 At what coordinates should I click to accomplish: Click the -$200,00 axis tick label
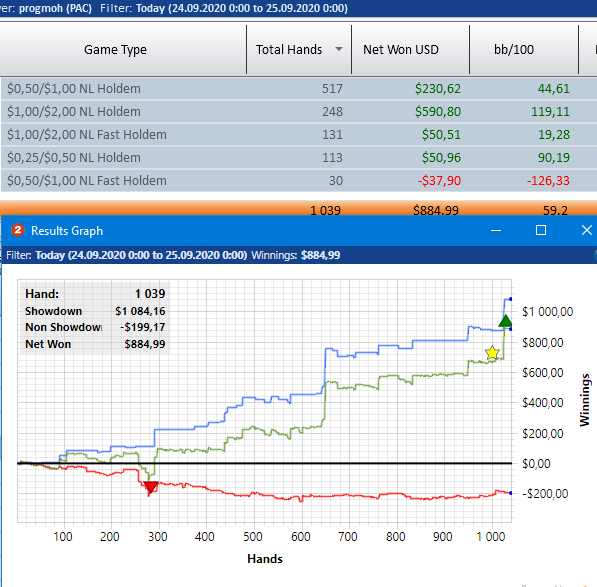545,494
